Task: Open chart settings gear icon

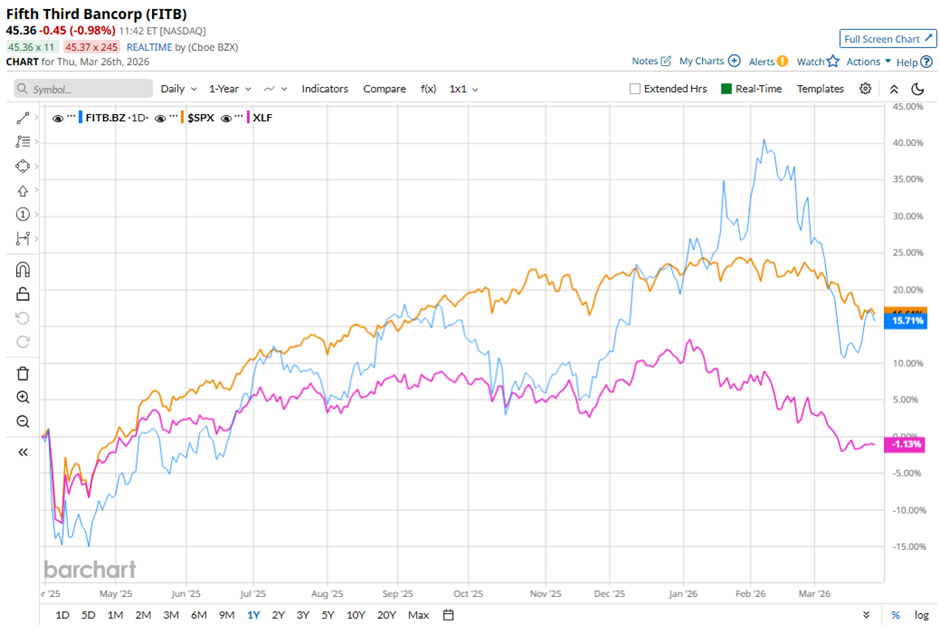Action: tap(865, 88)
